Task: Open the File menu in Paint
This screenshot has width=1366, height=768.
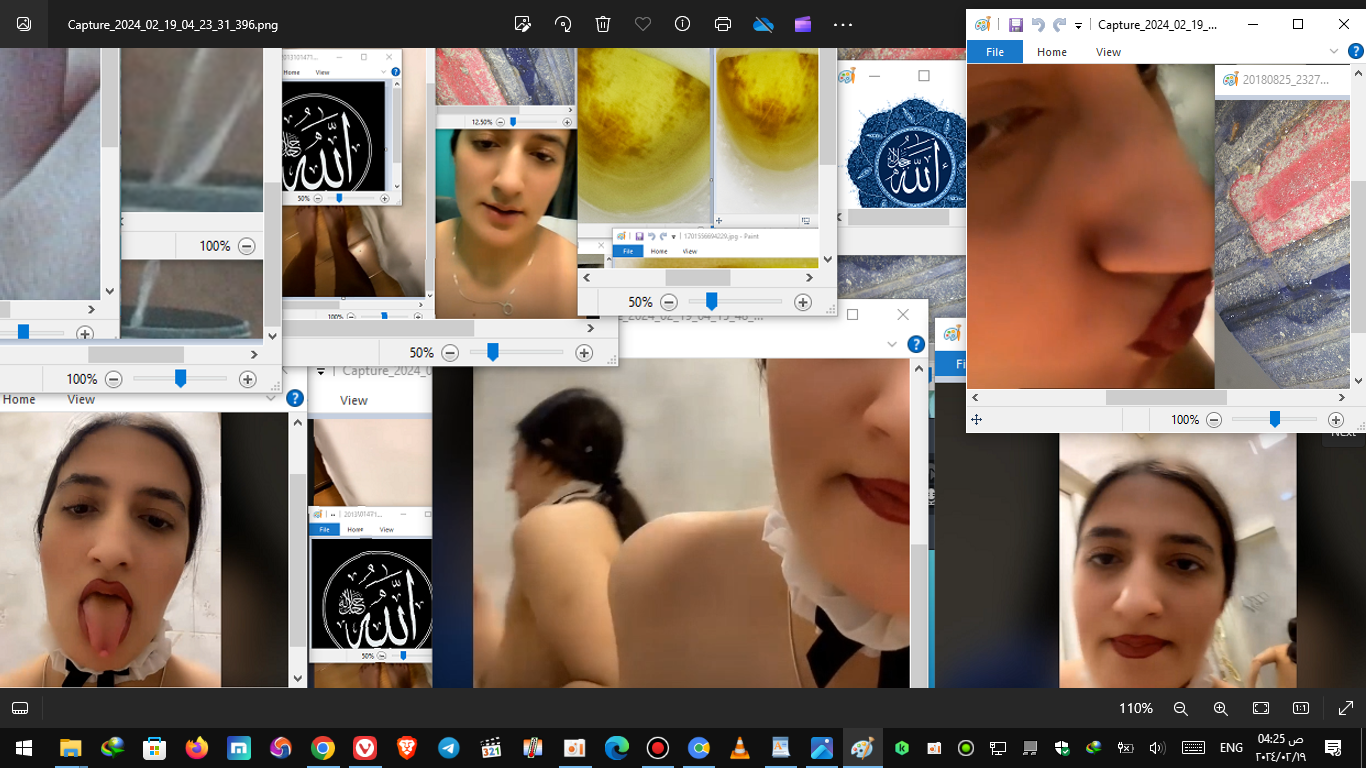Action: coord(995,52)
